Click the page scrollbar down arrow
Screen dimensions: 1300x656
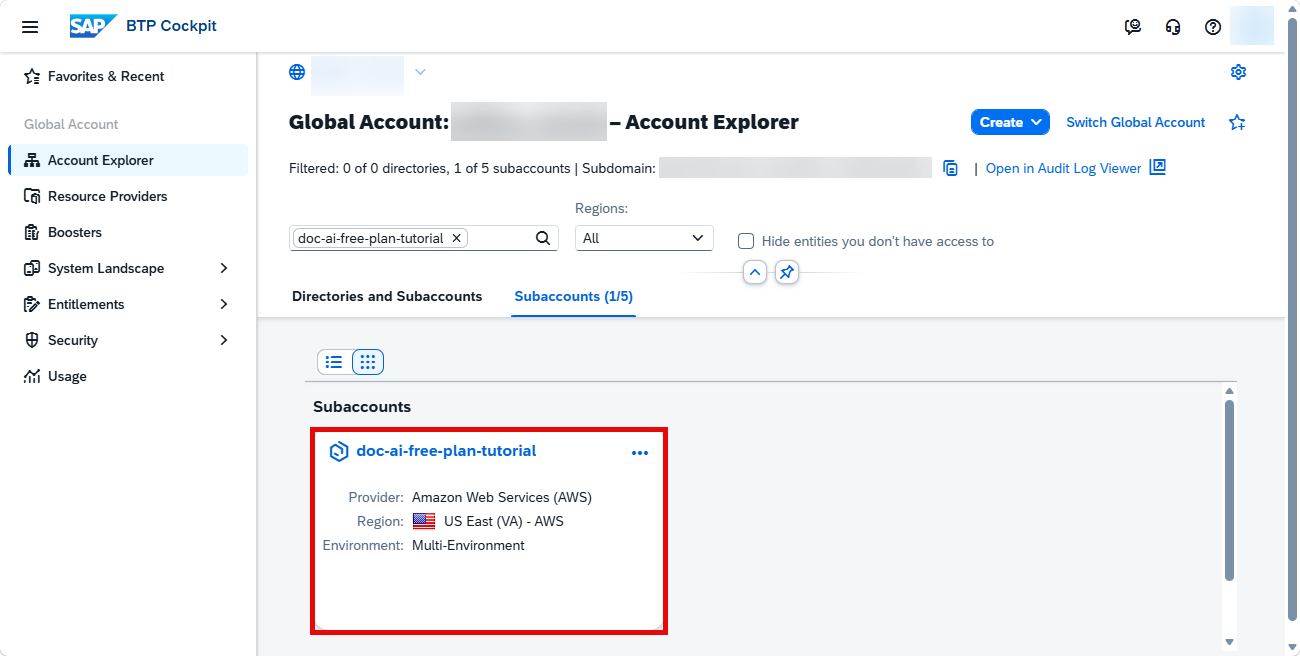click(x=1292, y=648)
